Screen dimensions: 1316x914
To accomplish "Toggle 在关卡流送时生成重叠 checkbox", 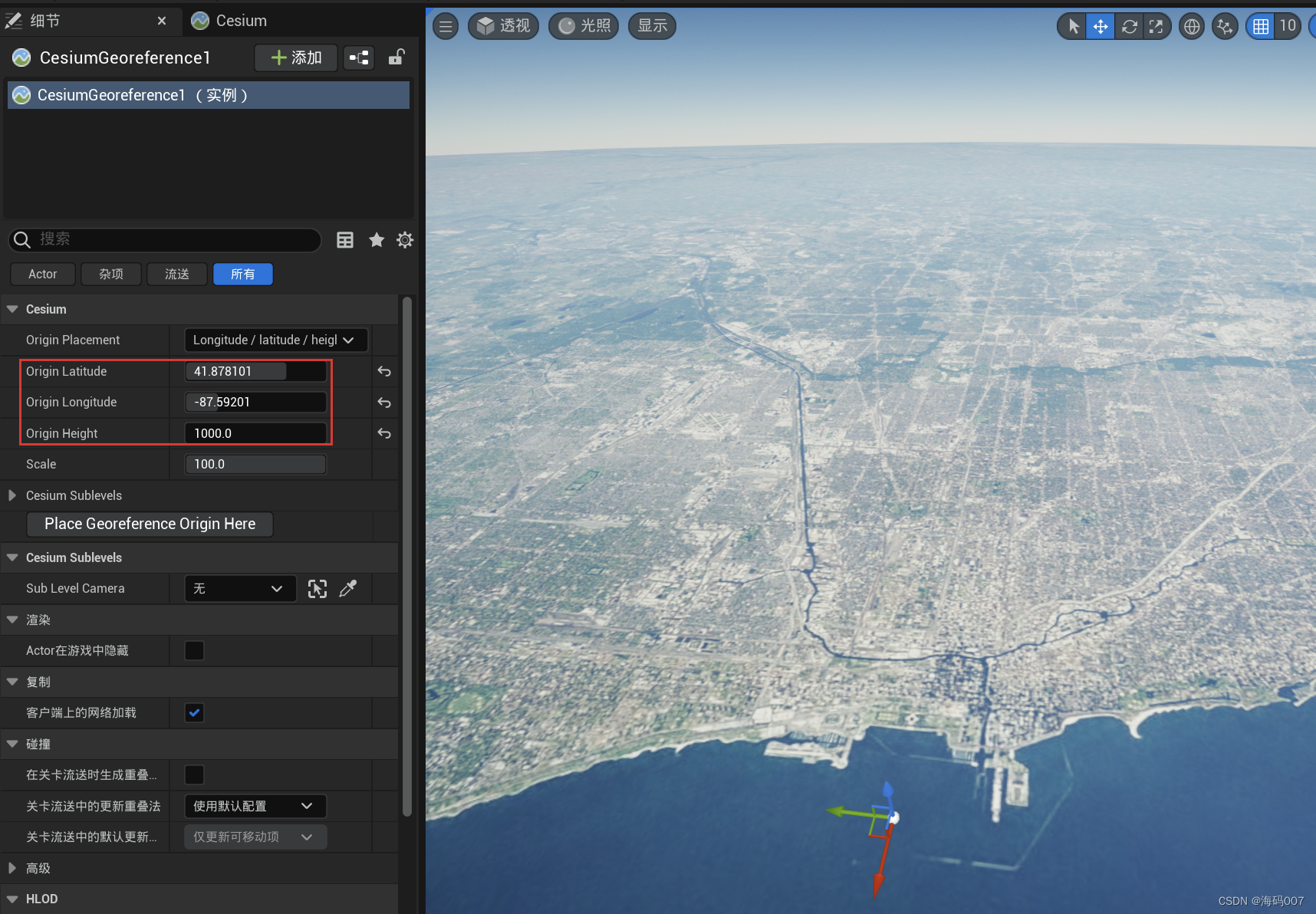I will tap(195, 774).
